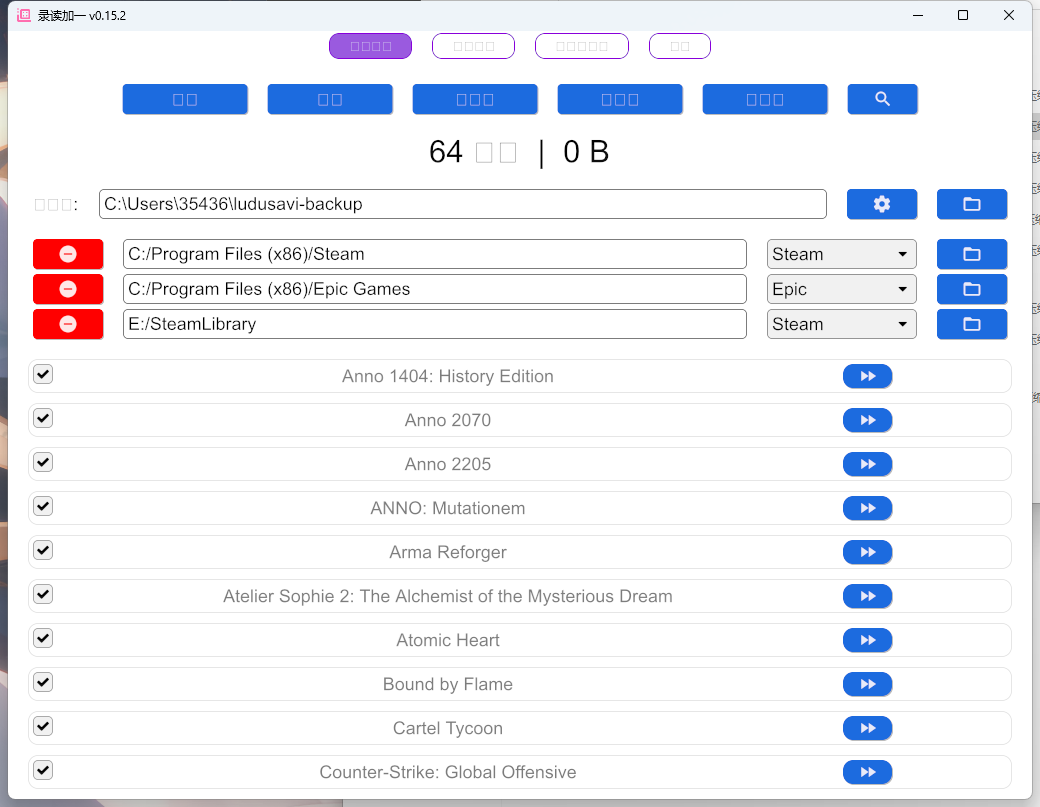Toggle the Atelier Sophie 2 checkbox

click(x=43, y=594)
